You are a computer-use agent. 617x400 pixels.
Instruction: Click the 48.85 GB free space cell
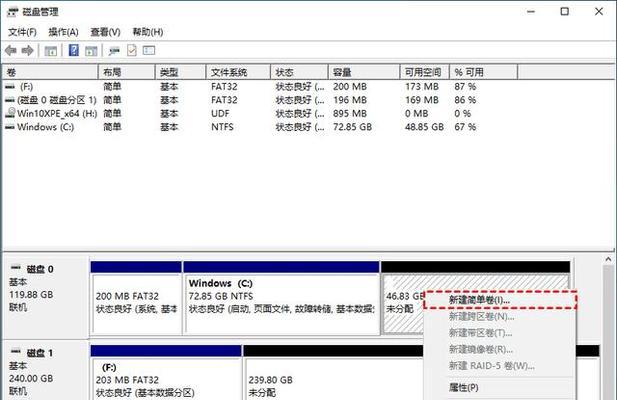click(425, 127)
